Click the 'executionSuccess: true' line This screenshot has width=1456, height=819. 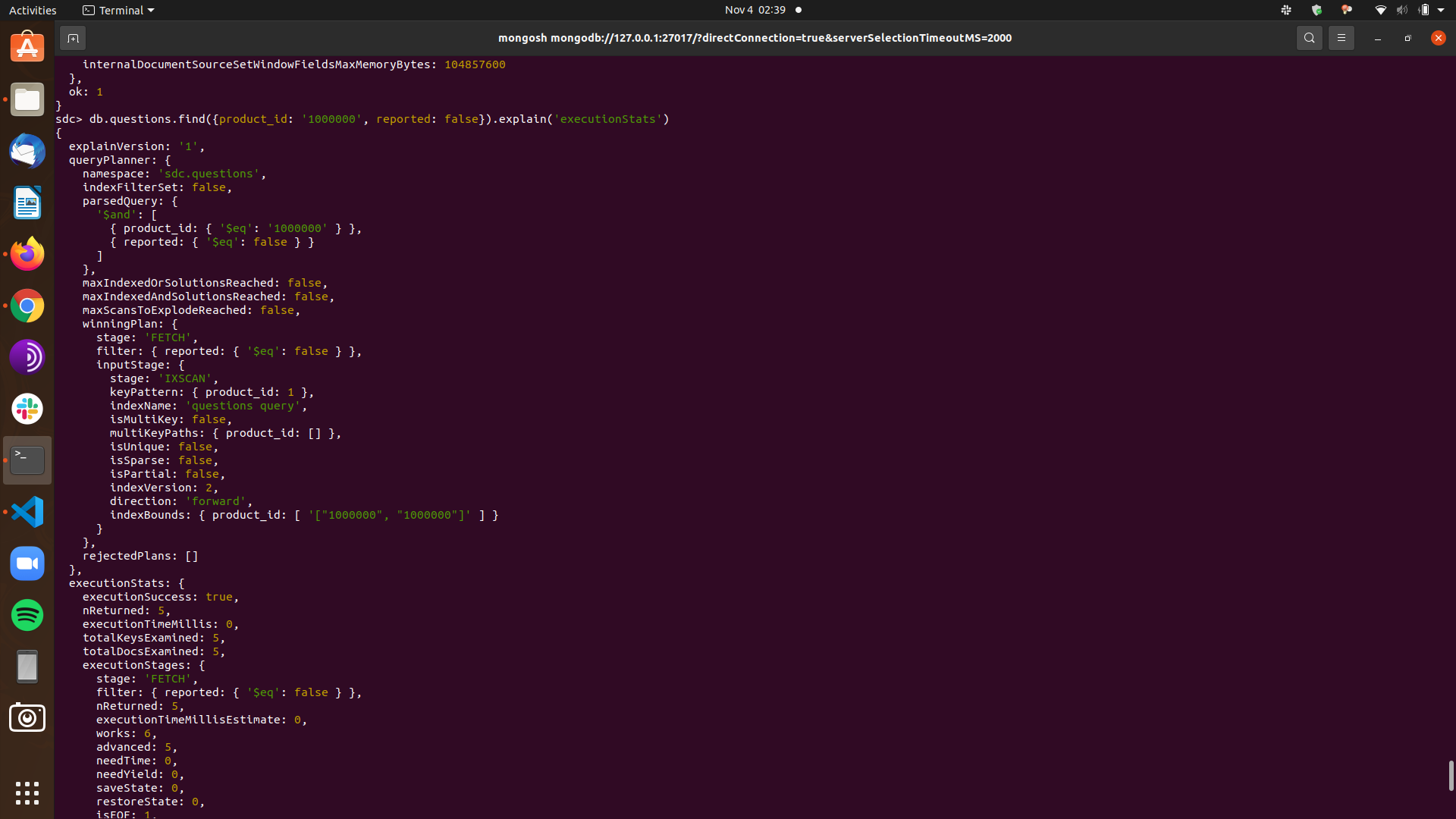(x=161, y=597)
